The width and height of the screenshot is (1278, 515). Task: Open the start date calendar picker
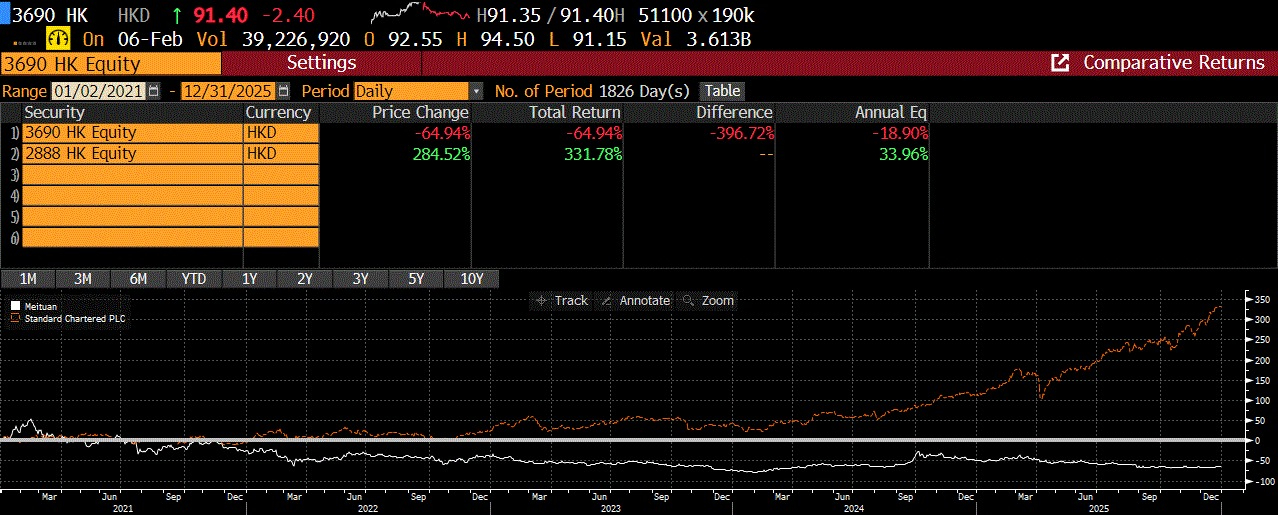pyautogui.click(x=153, y=91)
